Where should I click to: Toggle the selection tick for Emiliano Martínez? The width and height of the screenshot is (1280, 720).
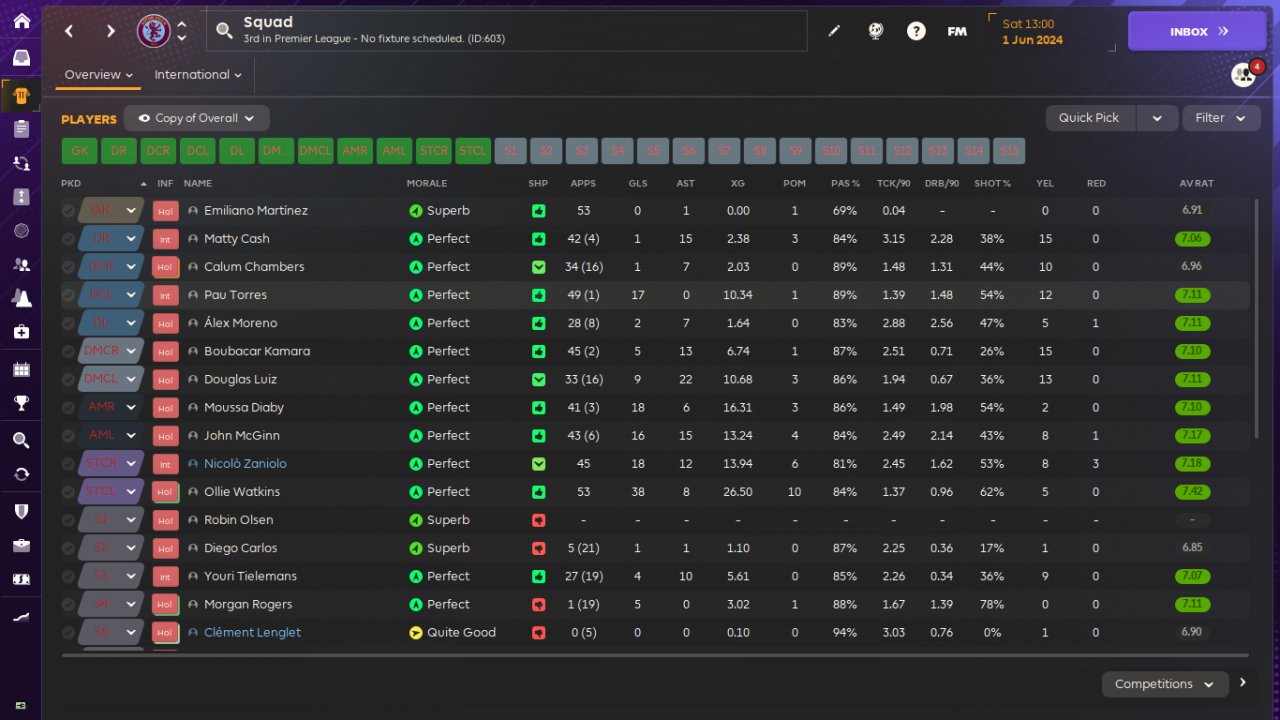point(68,211)
